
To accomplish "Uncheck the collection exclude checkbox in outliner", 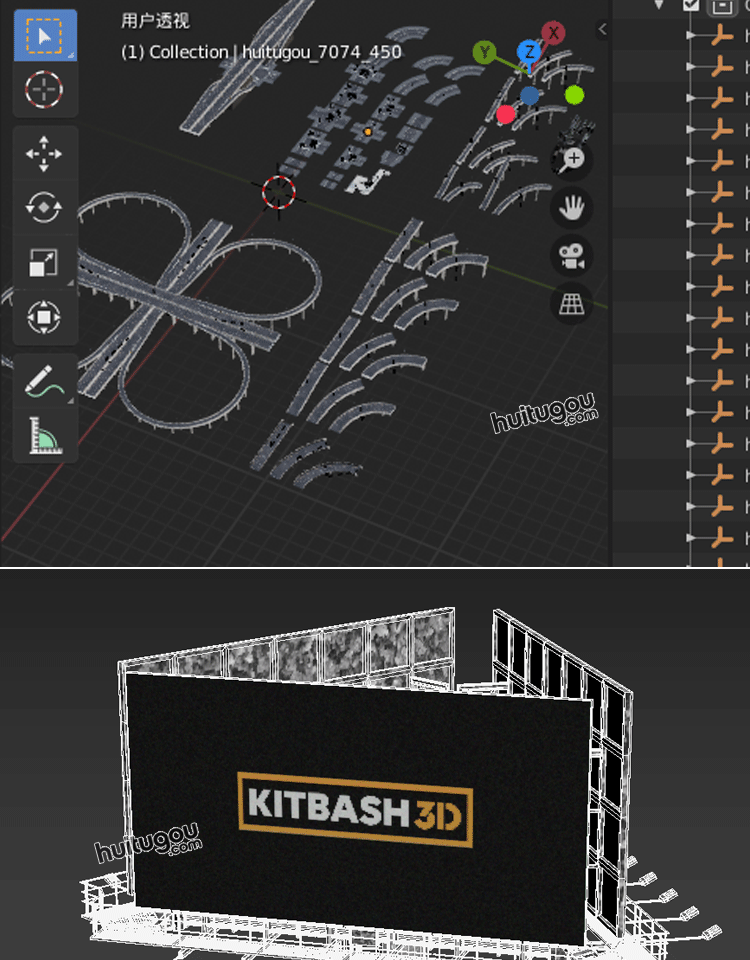I will pos(691,5).
